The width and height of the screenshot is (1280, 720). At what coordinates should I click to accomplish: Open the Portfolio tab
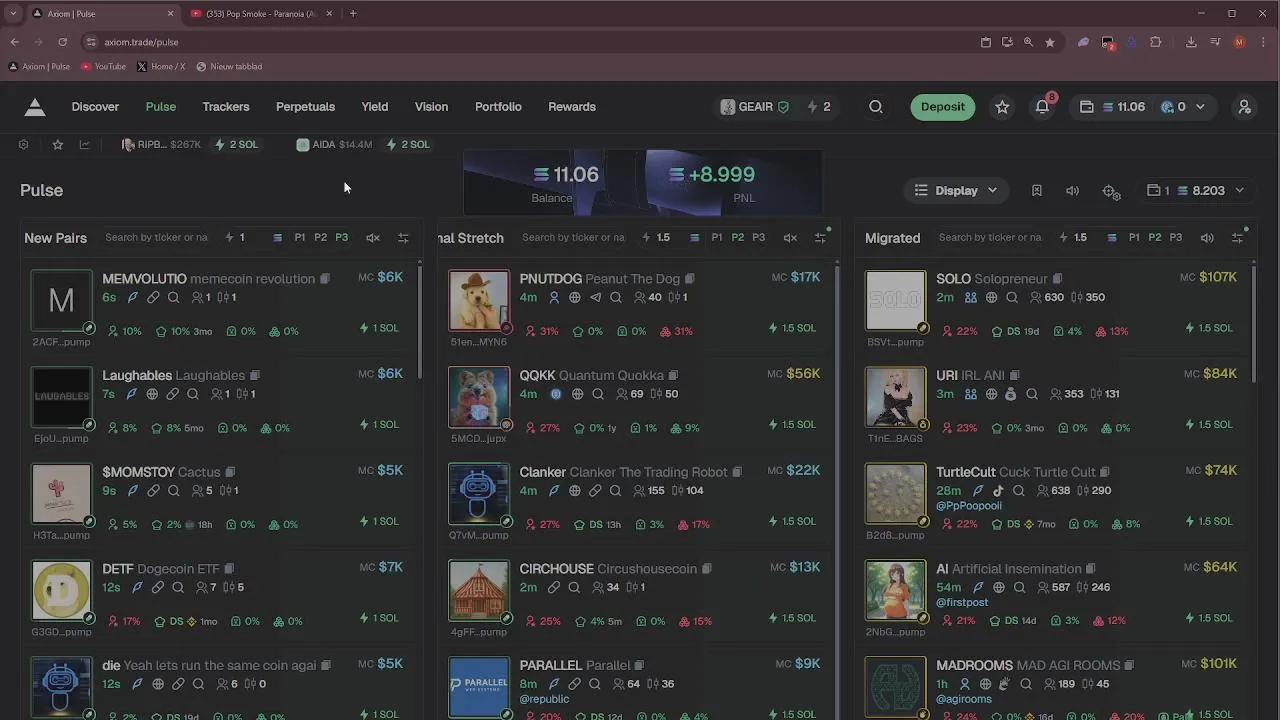point(498,107)
